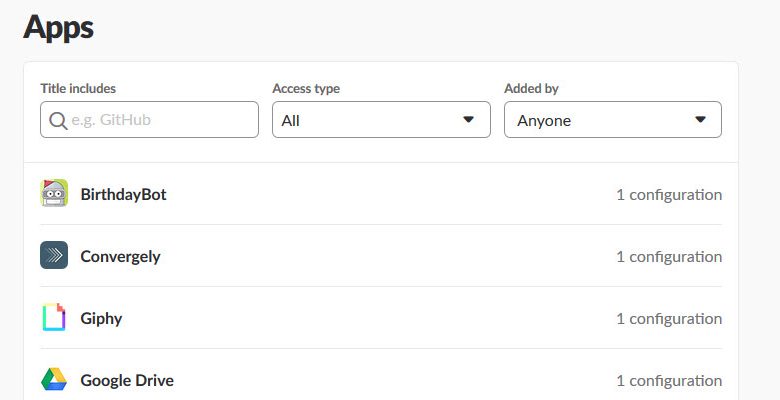Click the search magnifier icon
Viewport: 780px width, 400px height.
(x=58, y=120)
